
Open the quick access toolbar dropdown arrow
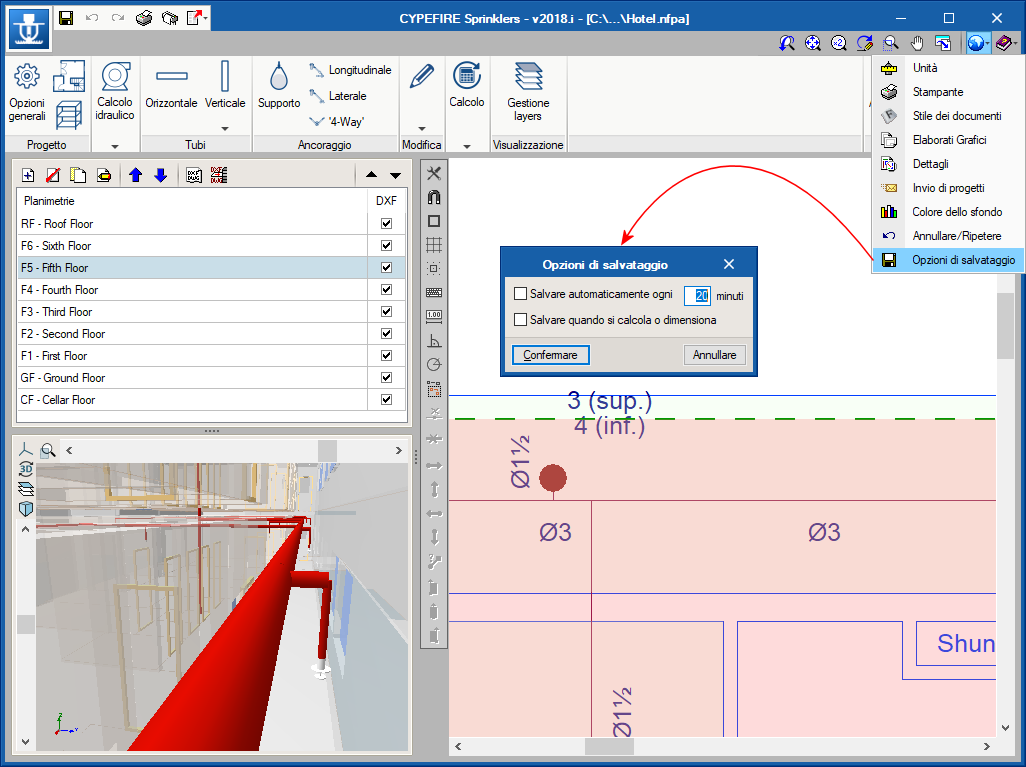205,18
